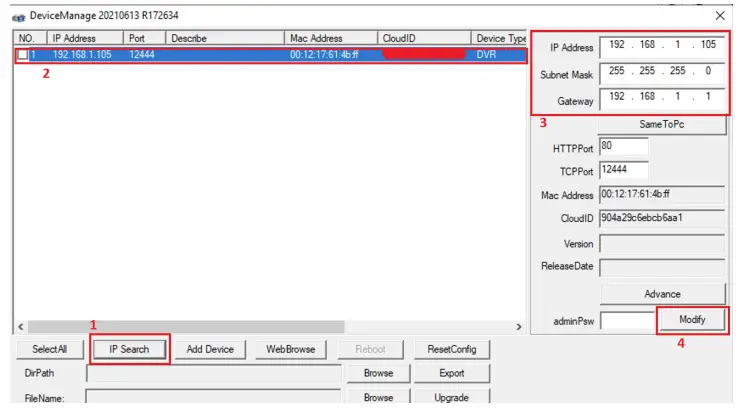Sort by the NO. column header
This screenshot has height=411, width=739.
(x=31, y=38)
